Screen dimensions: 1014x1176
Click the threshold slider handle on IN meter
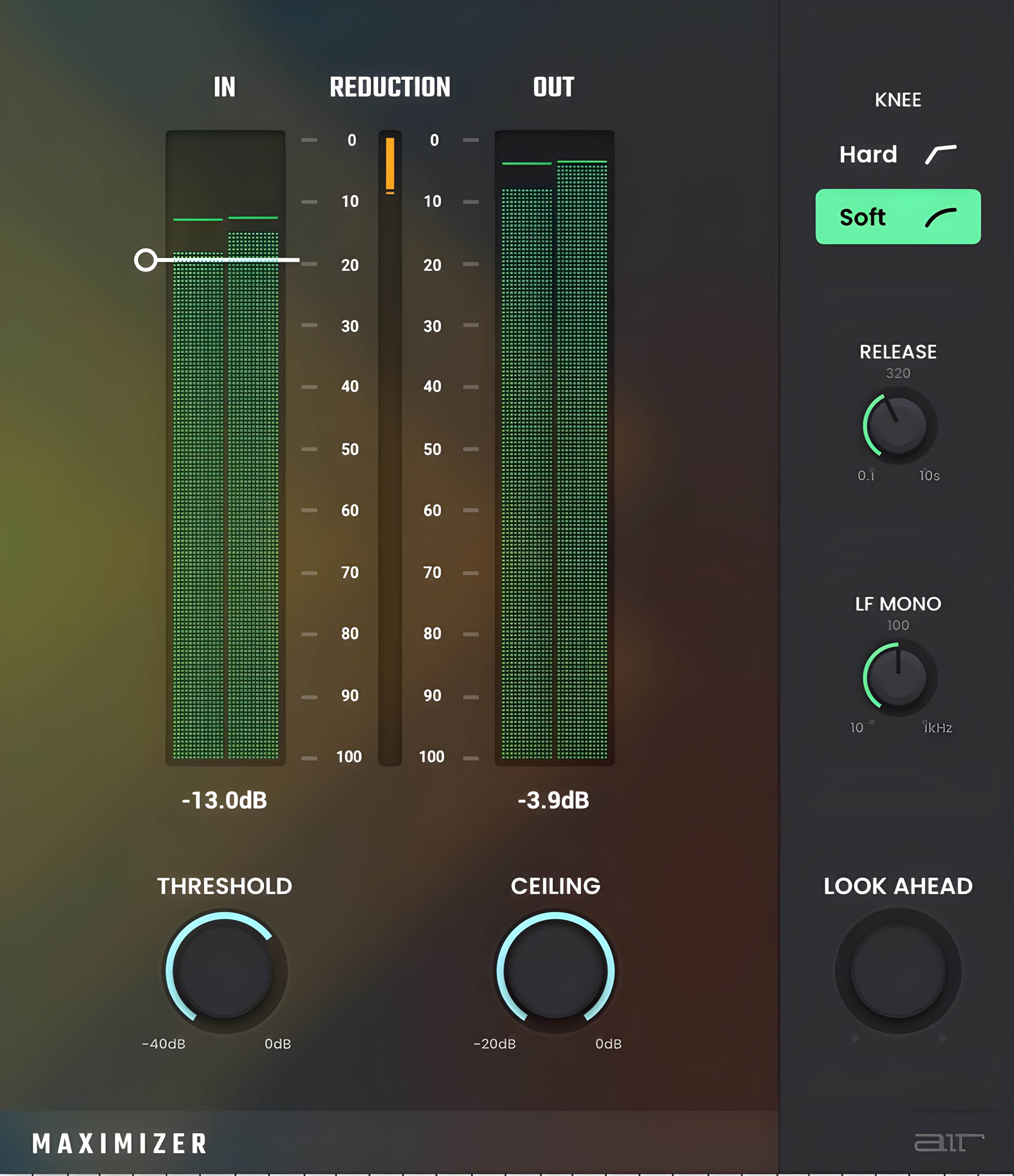[x=146, y=260]
